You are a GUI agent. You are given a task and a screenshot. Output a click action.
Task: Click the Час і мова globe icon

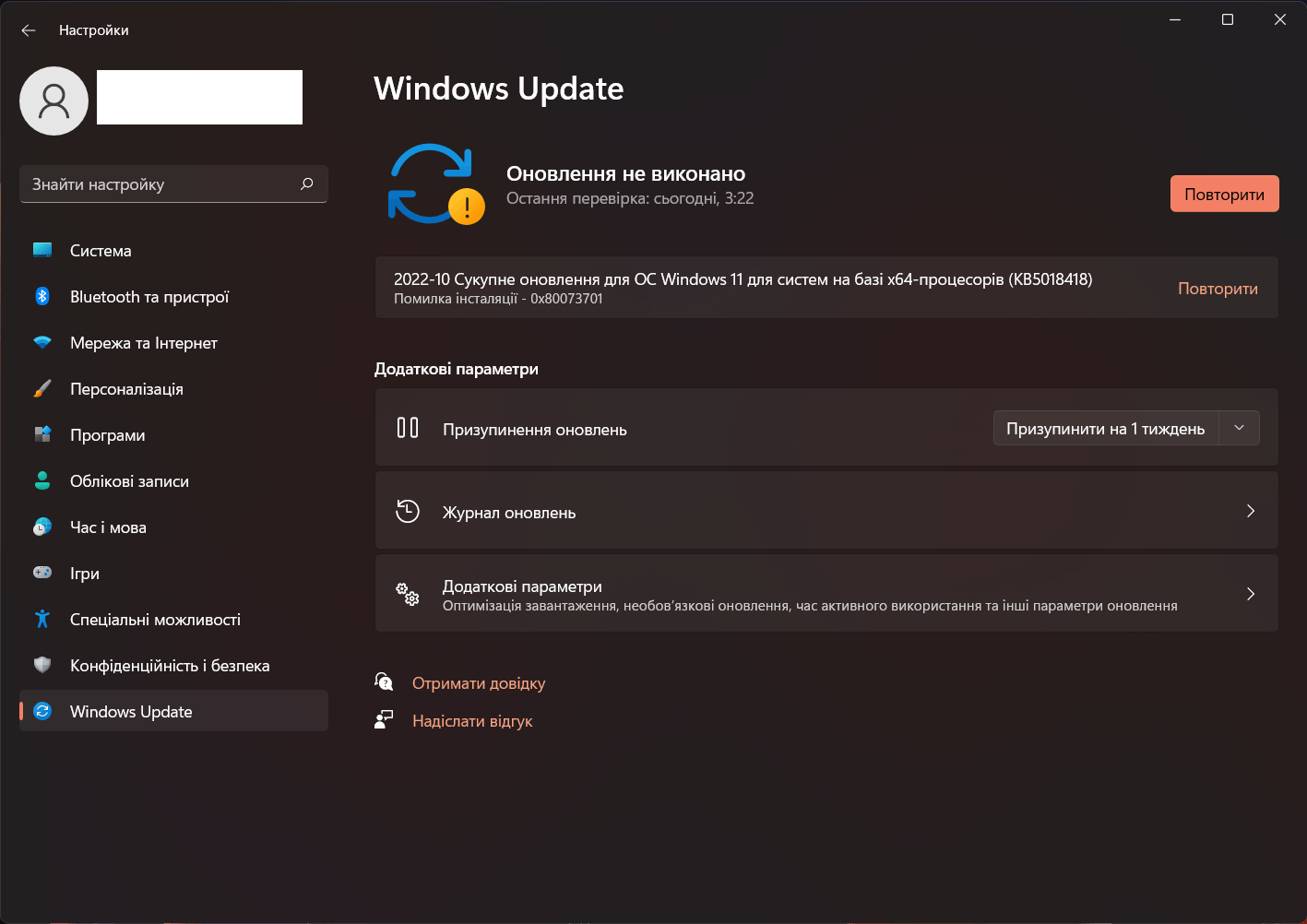click(x=42, y=527)
